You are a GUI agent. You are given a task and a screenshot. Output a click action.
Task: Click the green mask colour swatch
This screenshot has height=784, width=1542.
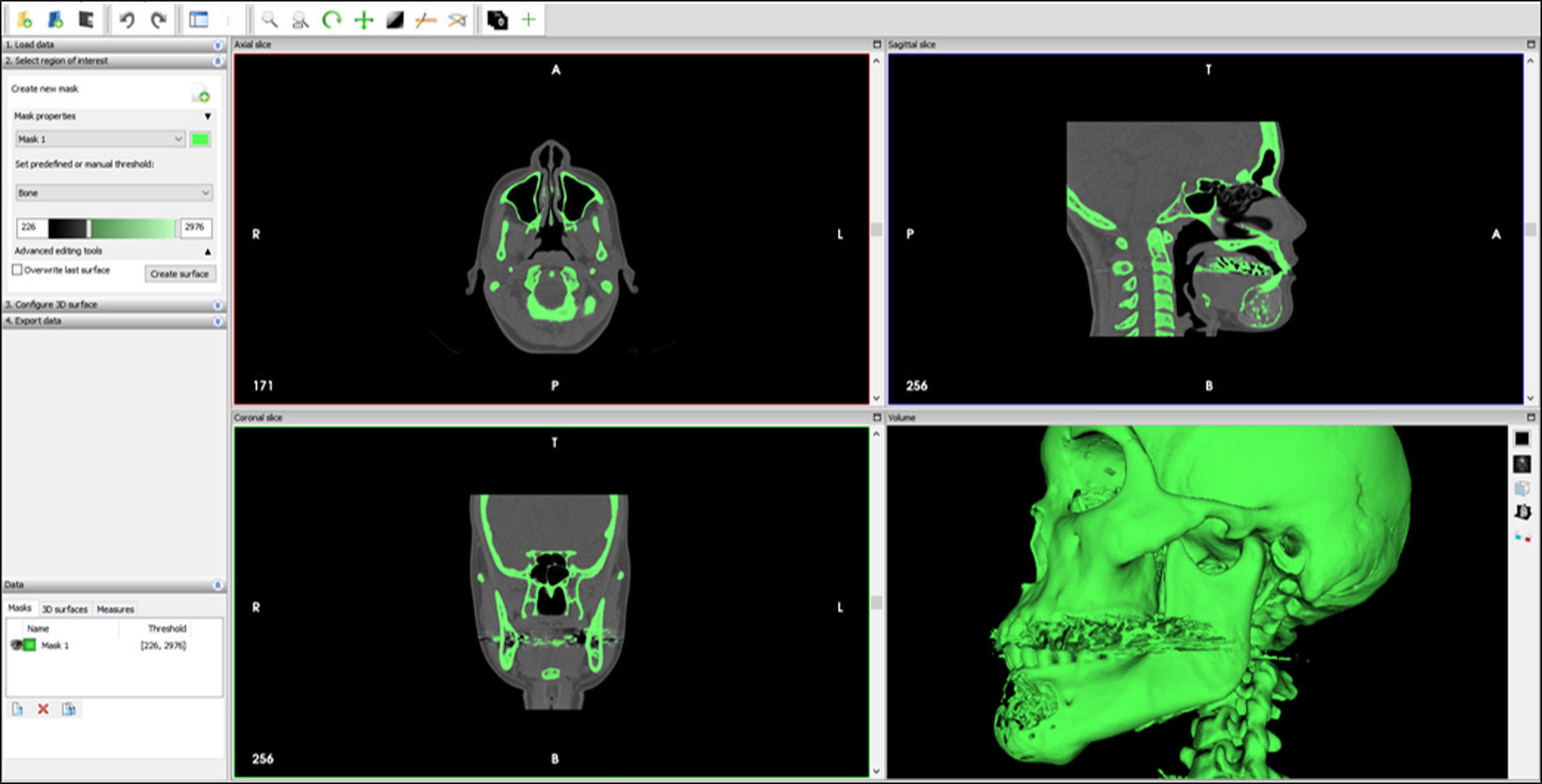(x=200, y=139)
